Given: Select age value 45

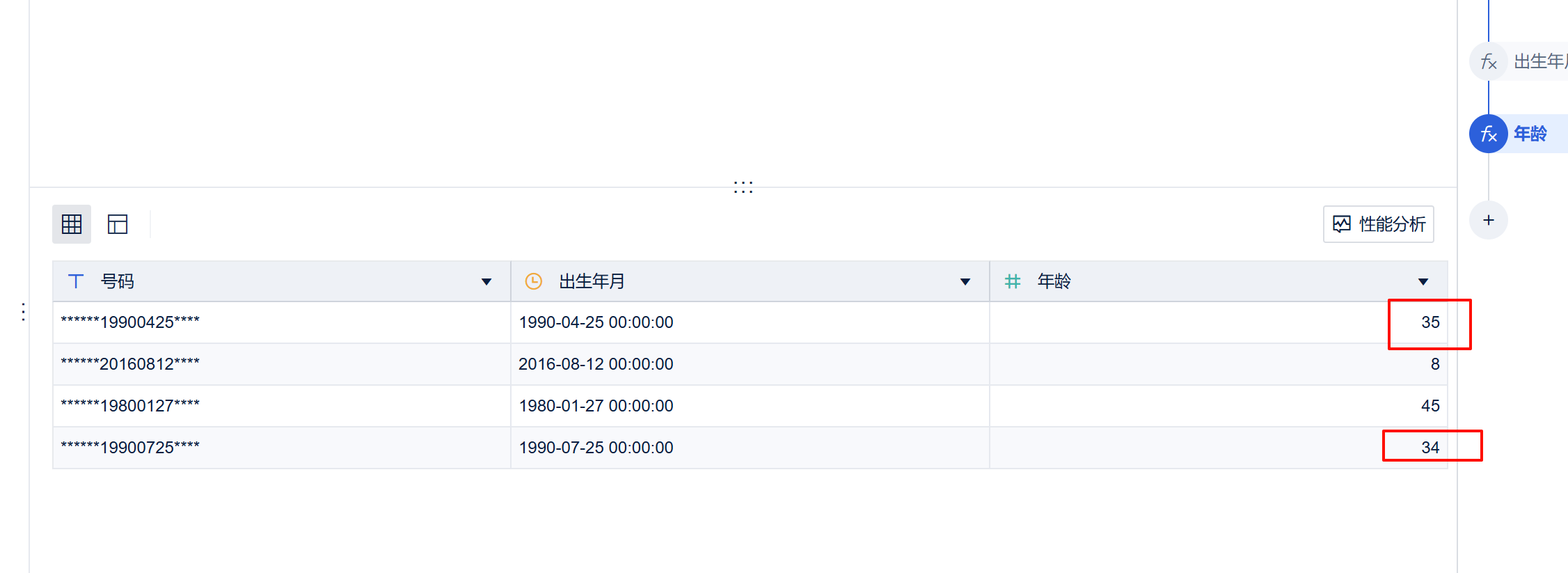Looking at the screenshot, I should click(x=1430, y=406).
